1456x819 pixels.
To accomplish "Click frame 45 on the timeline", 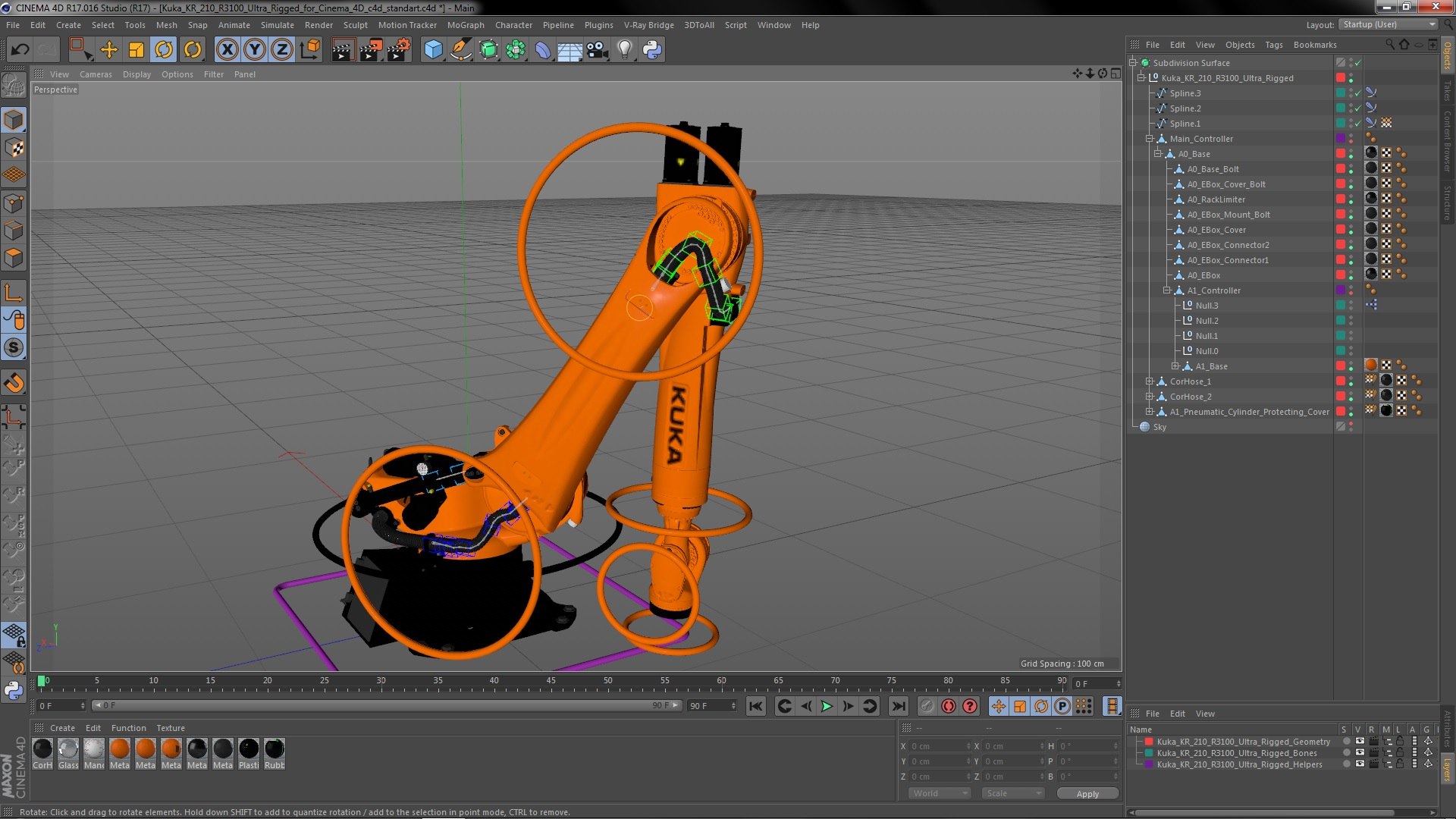I will click(x=551, y=681).
